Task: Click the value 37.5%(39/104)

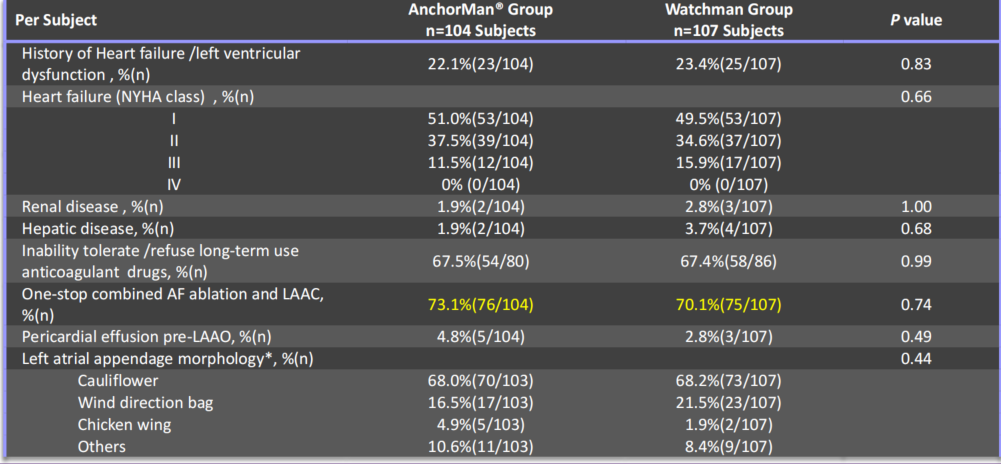Action: [x=480, y=140]
